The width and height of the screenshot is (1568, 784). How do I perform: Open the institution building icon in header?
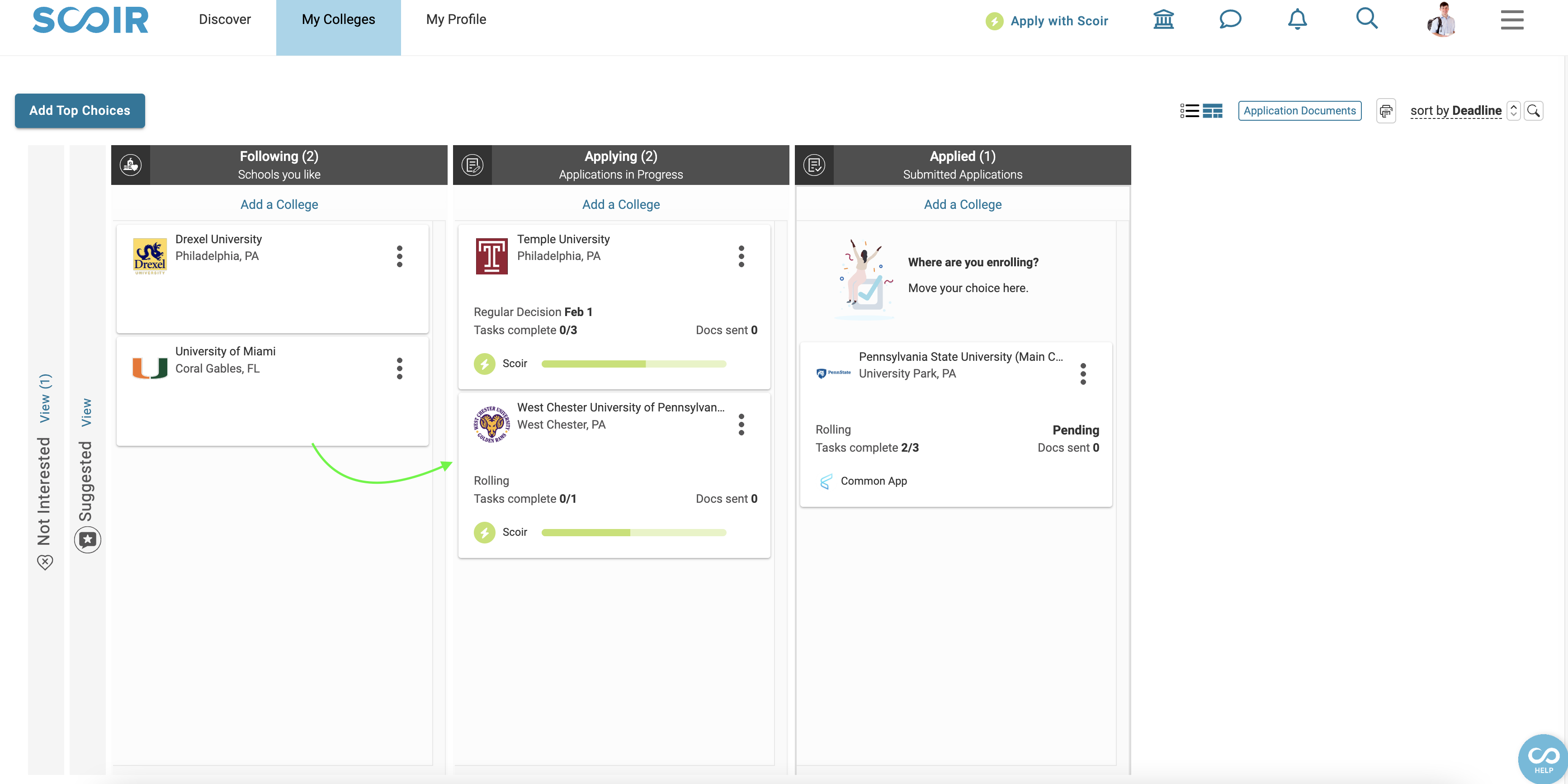[1163, 19]
